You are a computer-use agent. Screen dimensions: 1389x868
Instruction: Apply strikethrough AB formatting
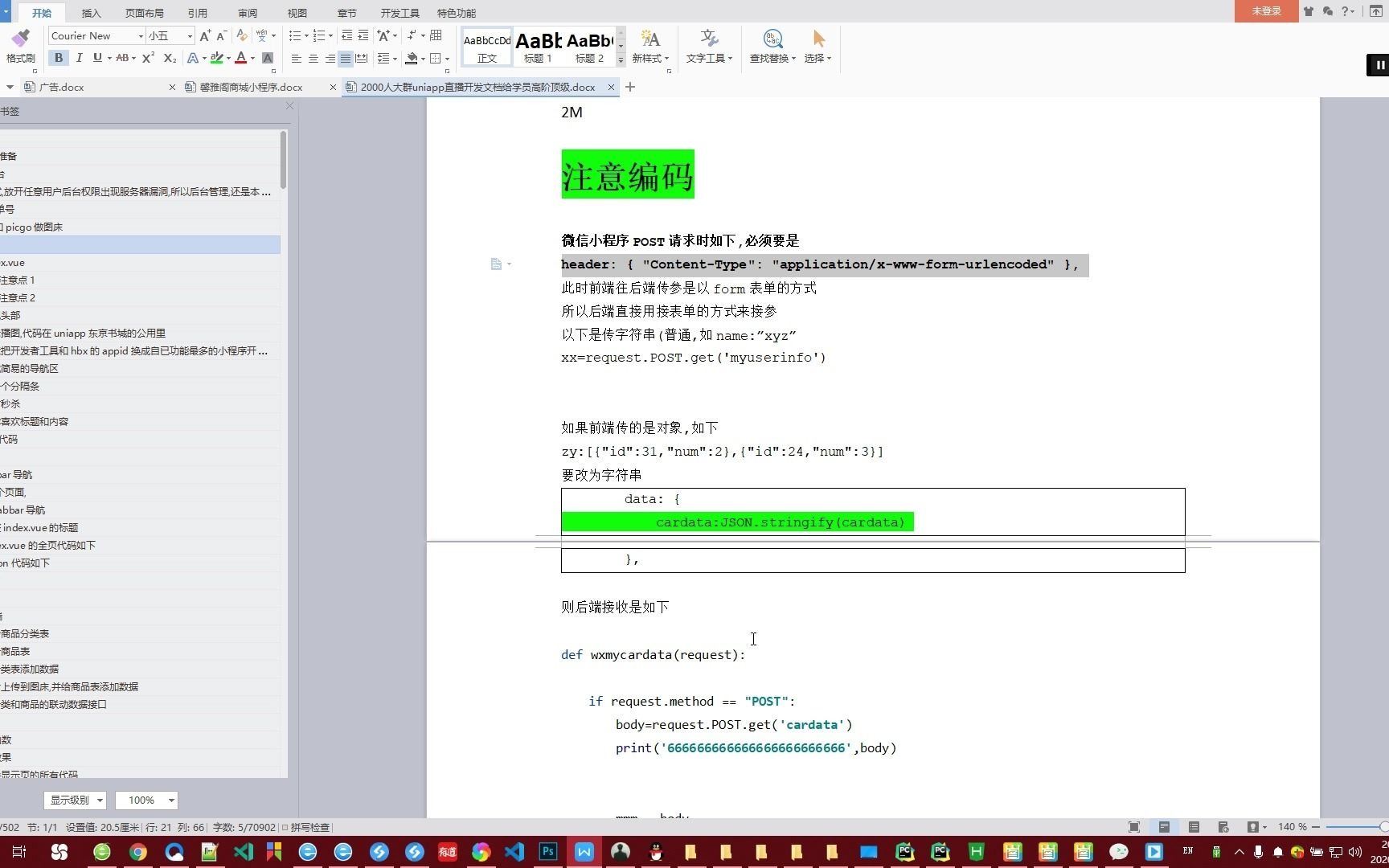pos(122,58)
